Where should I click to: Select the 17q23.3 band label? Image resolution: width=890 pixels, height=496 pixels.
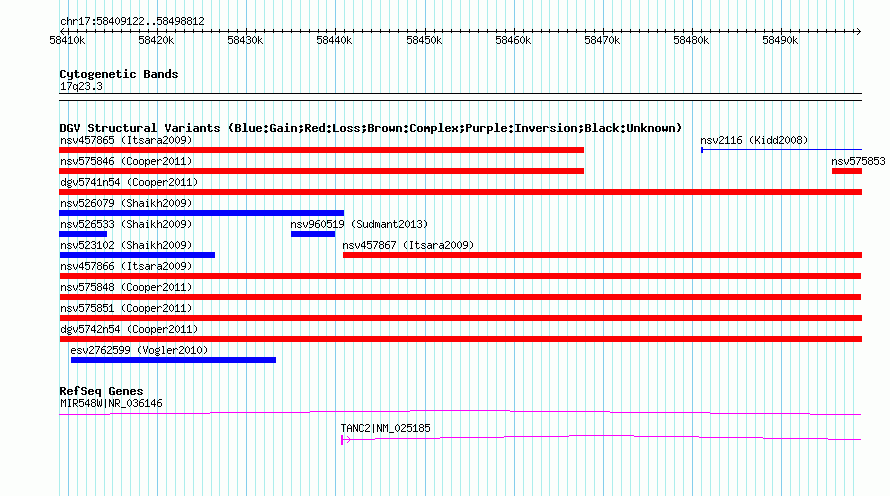click(81, 87)
